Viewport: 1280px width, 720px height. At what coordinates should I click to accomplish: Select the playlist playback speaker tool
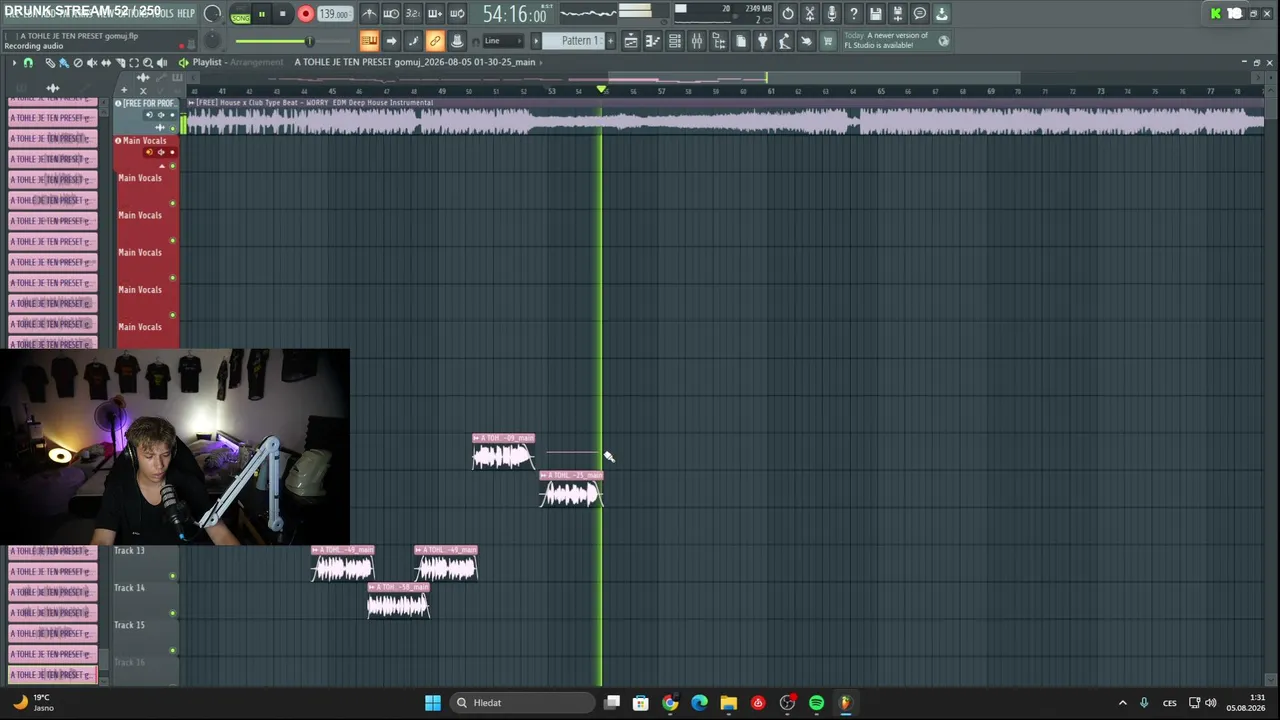point(162,62)
